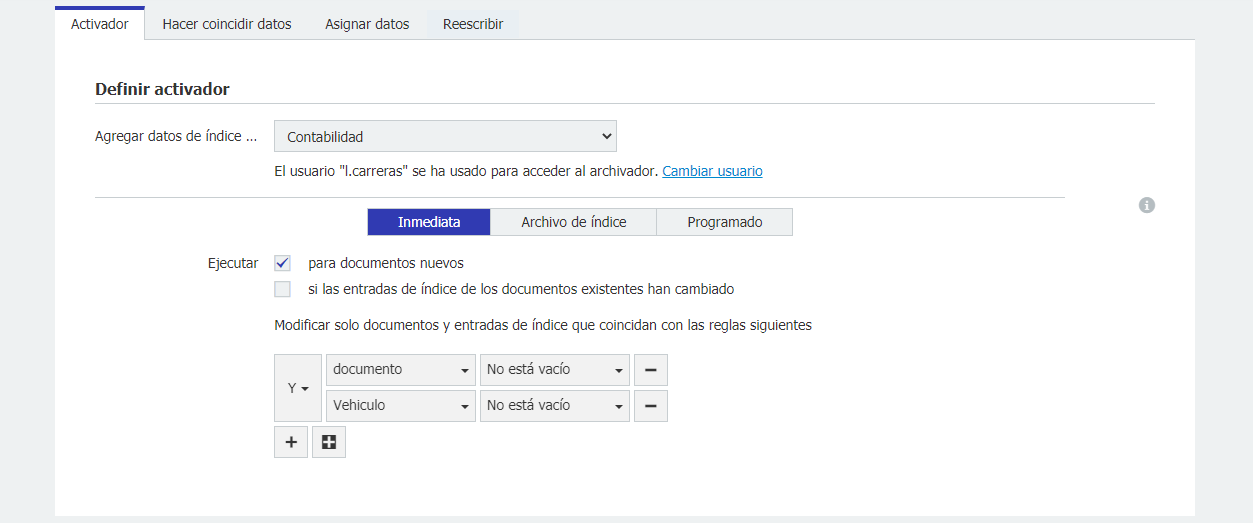The image size is (1253, 523).
Task: Open the 'Contabilidad' archive dropdown
Action: [445, 136]
